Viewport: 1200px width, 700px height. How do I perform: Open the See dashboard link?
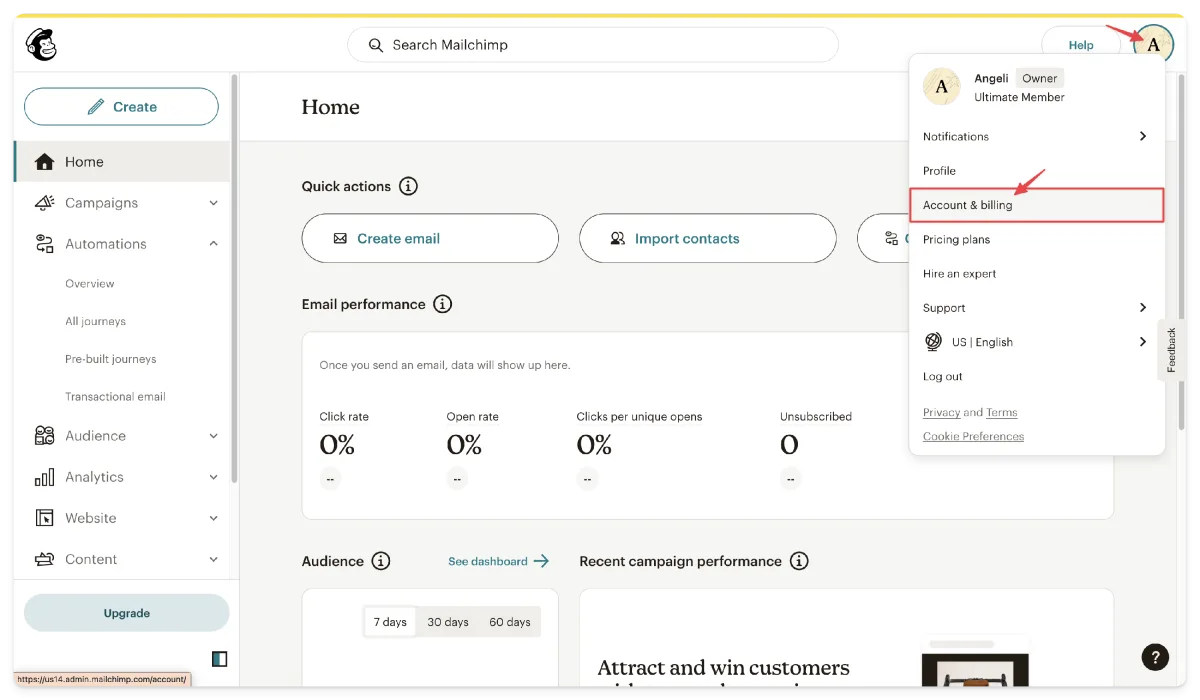click(499, 561)
